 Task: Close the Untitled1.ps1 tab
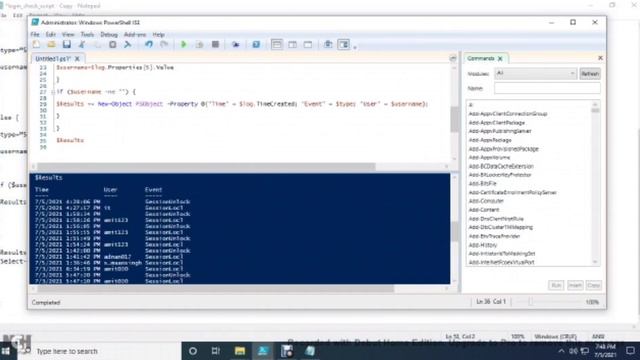pyautogui.click(x=77, y=59)
